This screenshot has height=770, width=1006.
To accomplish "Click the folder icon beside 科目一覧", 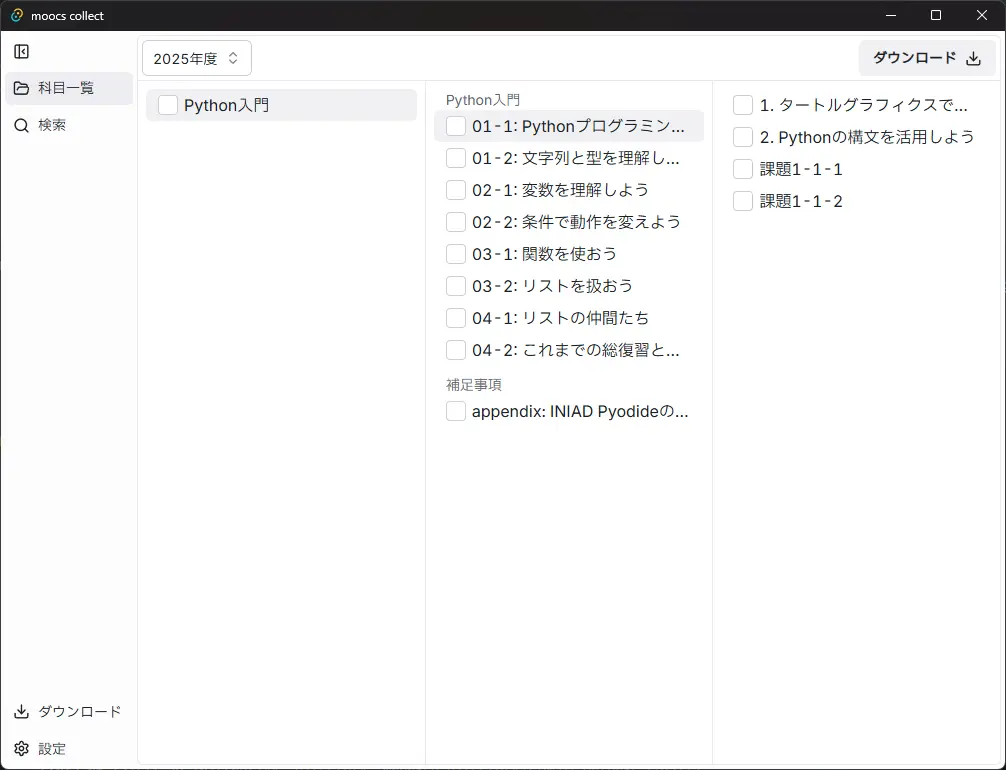I will pos(21,89).
